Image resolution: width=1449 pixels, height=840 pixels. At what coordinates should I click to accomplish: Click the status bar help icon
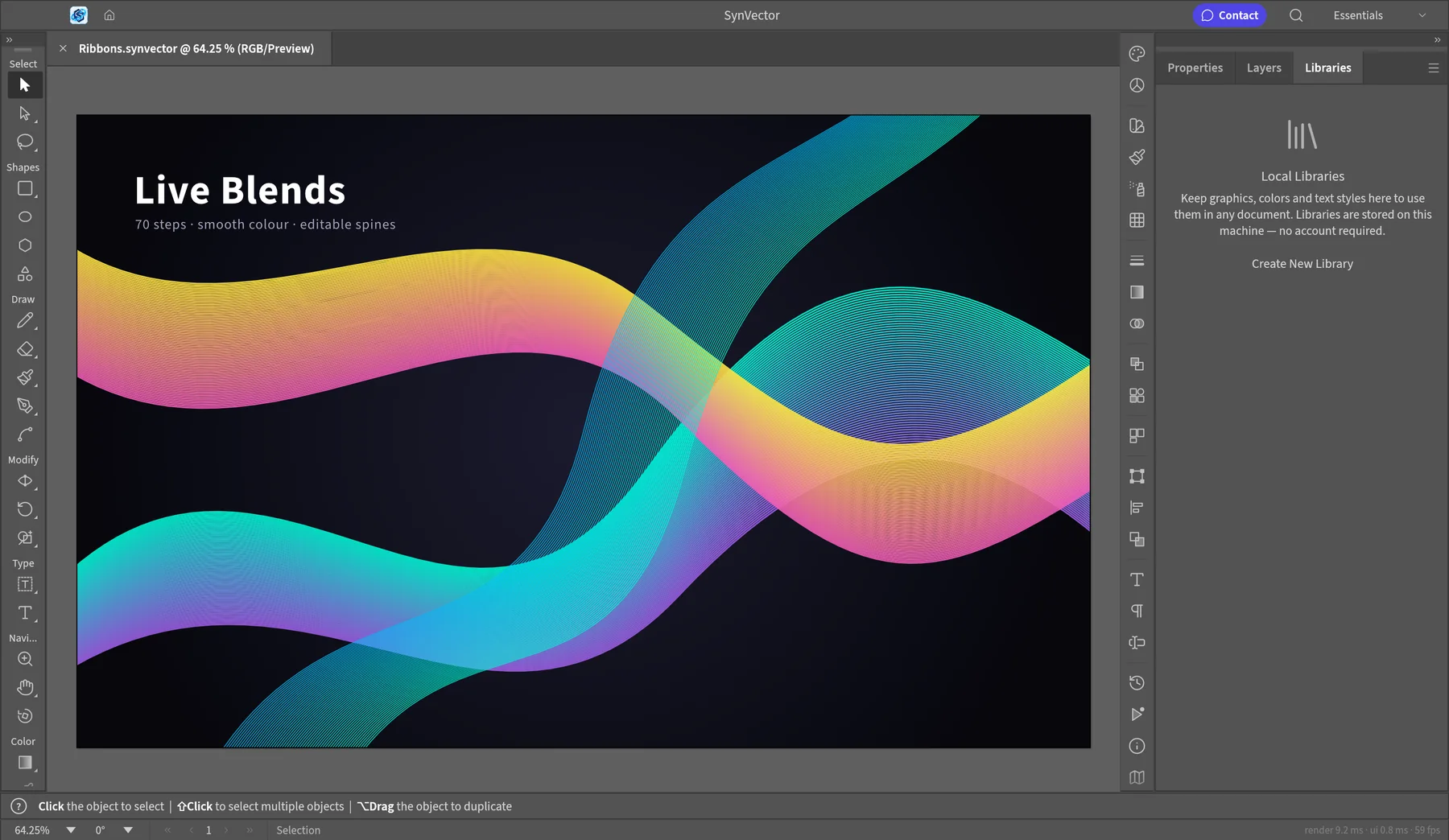click(19, 806)
